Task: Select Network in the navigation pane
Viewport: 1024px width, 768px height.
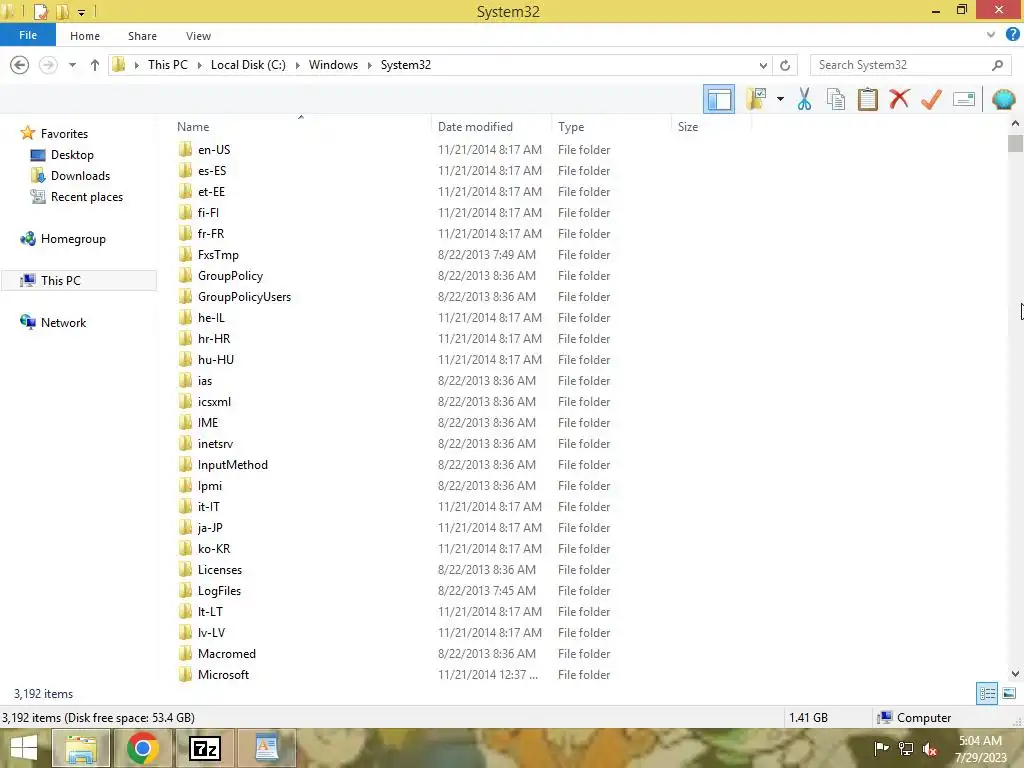Action: point(63,323)
